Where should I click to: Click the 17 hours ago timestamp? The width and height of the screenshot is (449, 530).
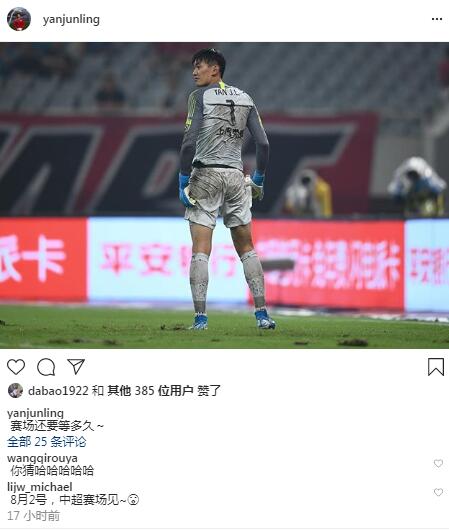click(33, 516)
